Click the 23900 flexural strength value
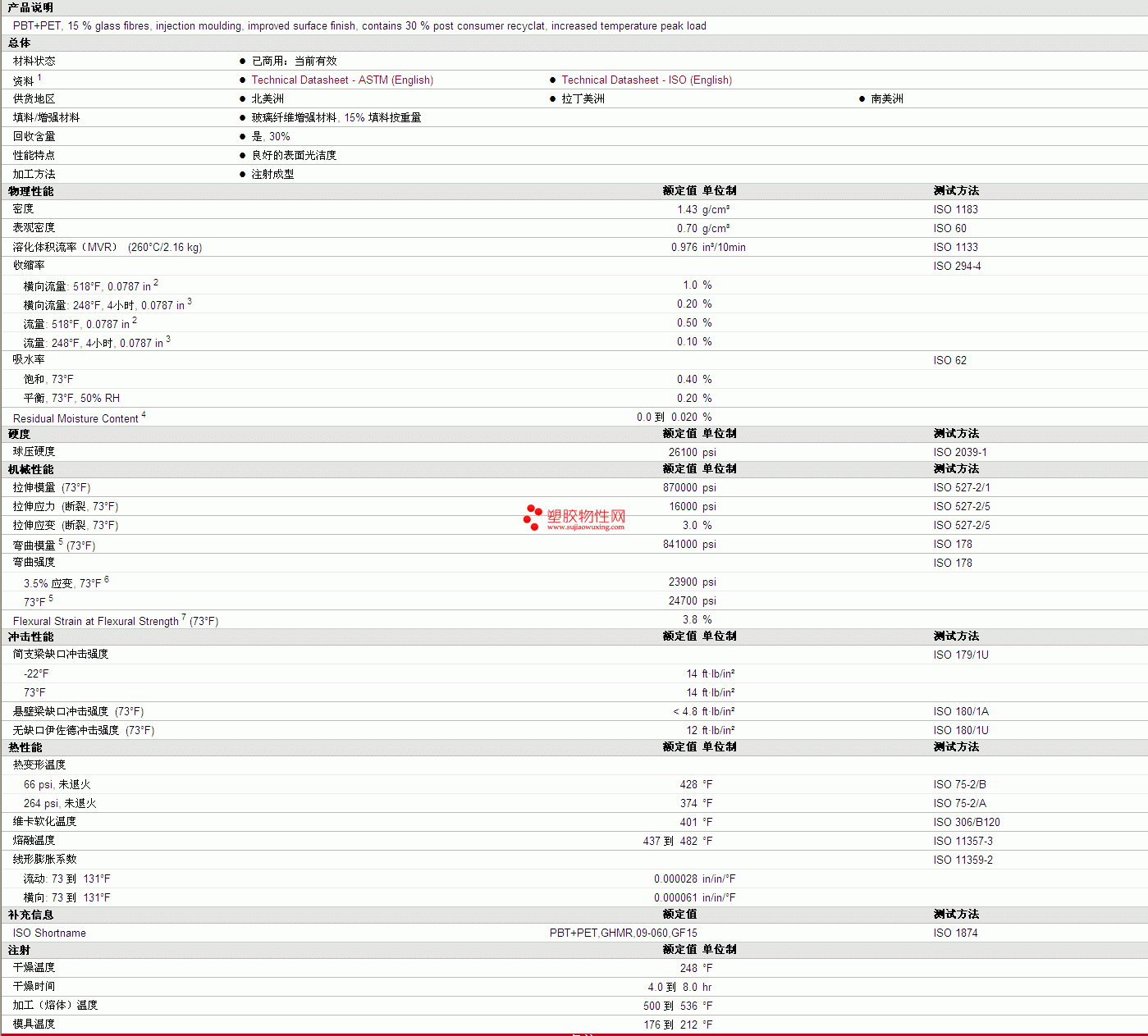Viewport: 1148px width, 1036px height. (x=683, y=582)
